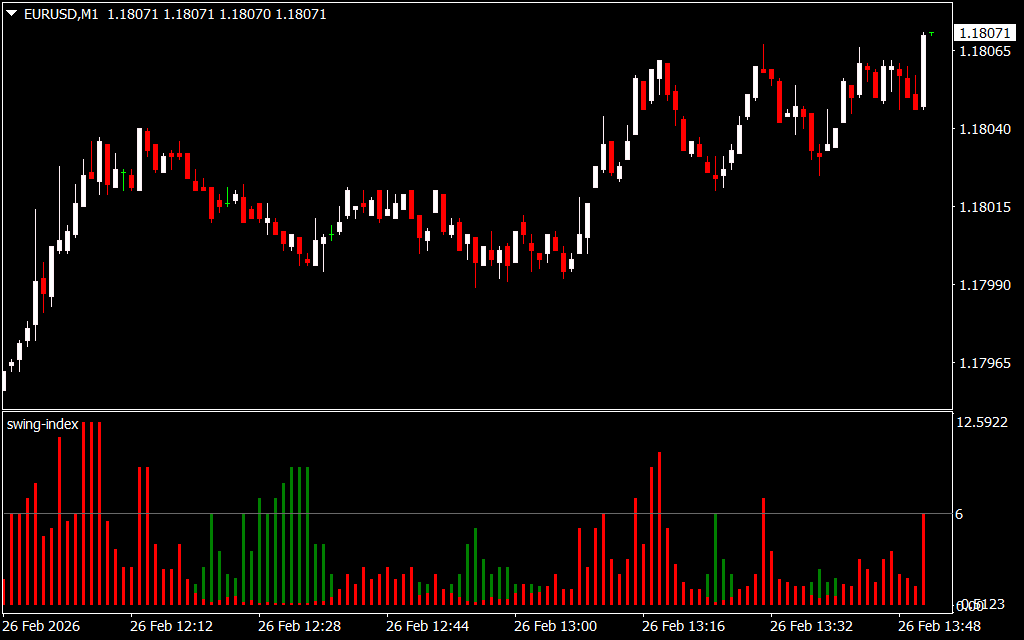Select the current price tag 1.18071
1024x640 pixels.
click(x=982, y=33)
